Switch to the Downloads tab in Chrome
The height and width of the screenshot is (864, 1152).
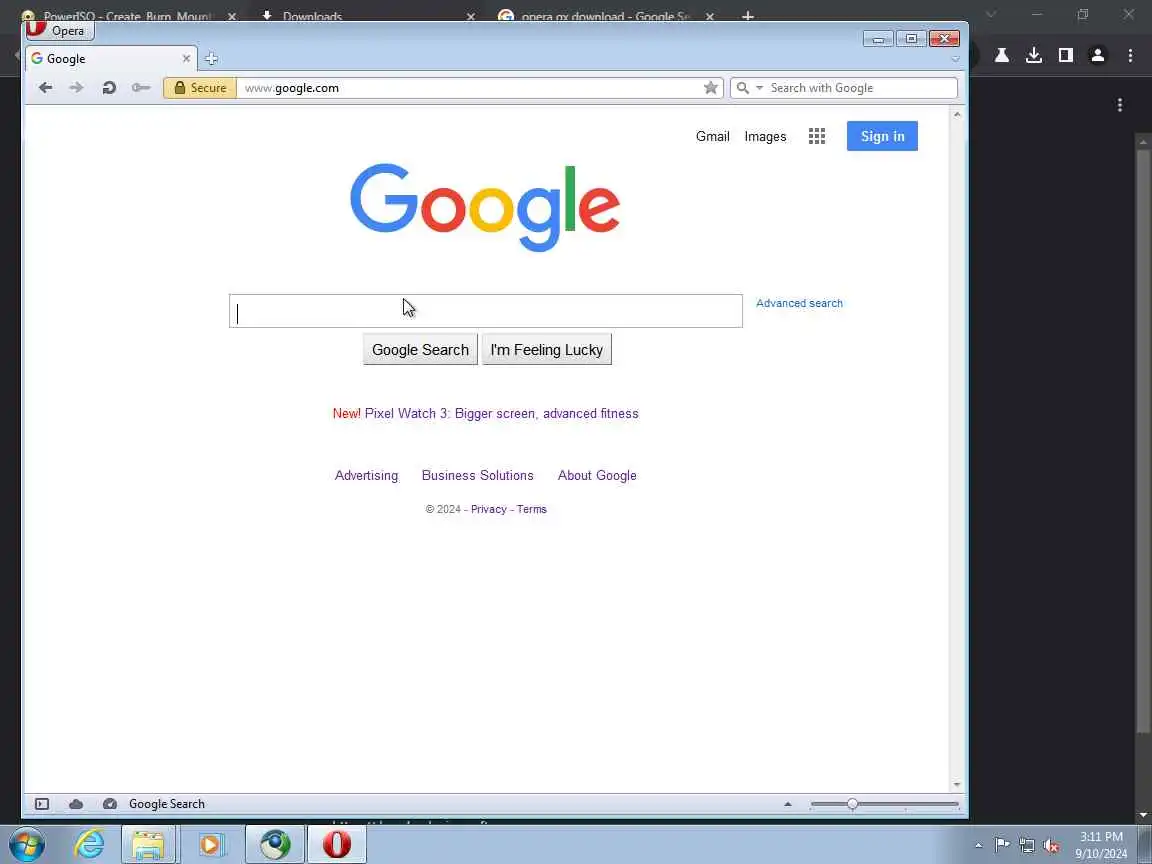(312, 16)
